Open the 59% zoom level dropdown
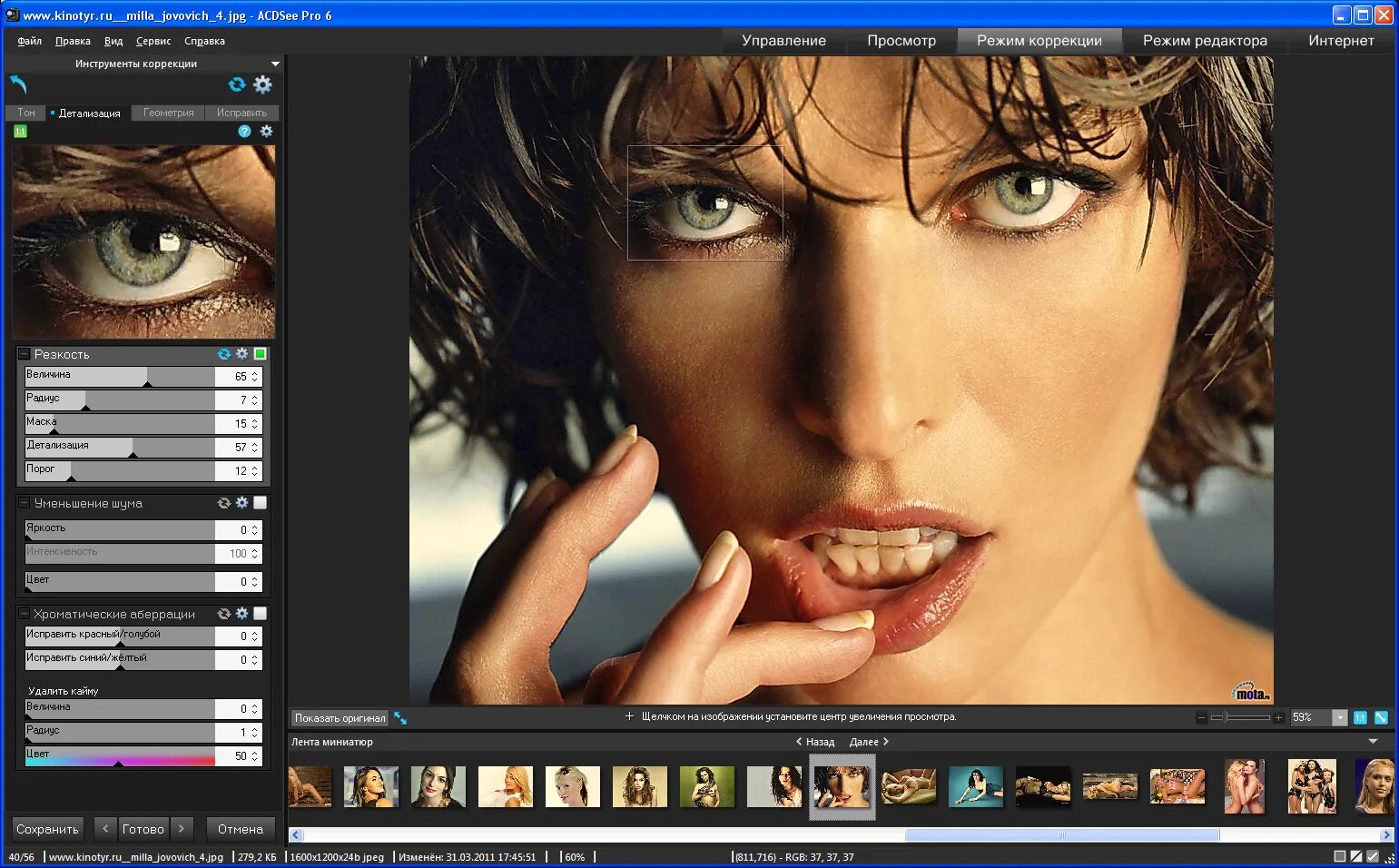1399x868 pixels. 1340,717
